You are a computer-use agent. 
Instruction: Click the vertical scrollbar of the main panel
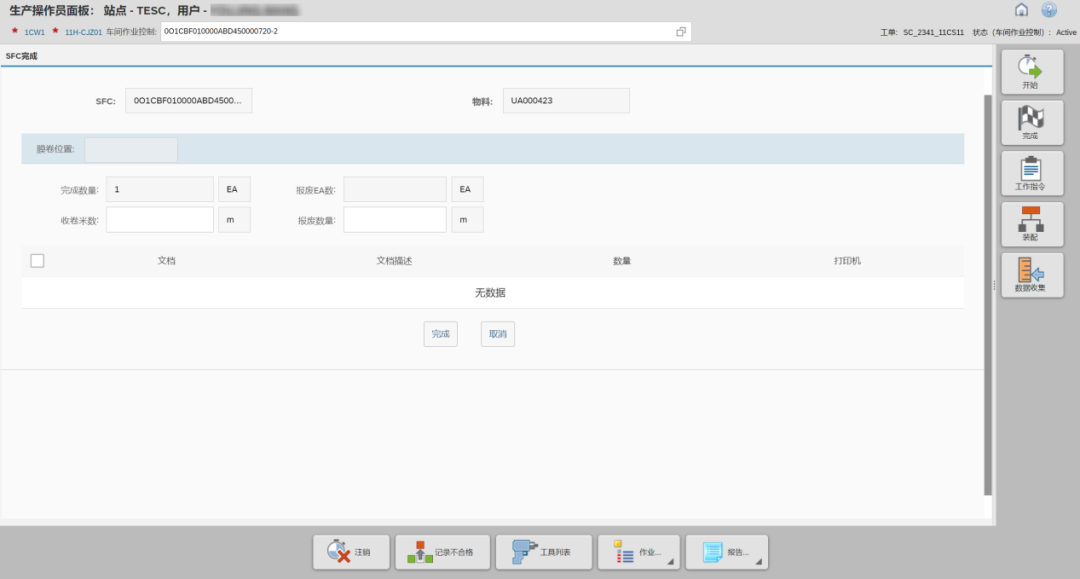tap(988, 295)
